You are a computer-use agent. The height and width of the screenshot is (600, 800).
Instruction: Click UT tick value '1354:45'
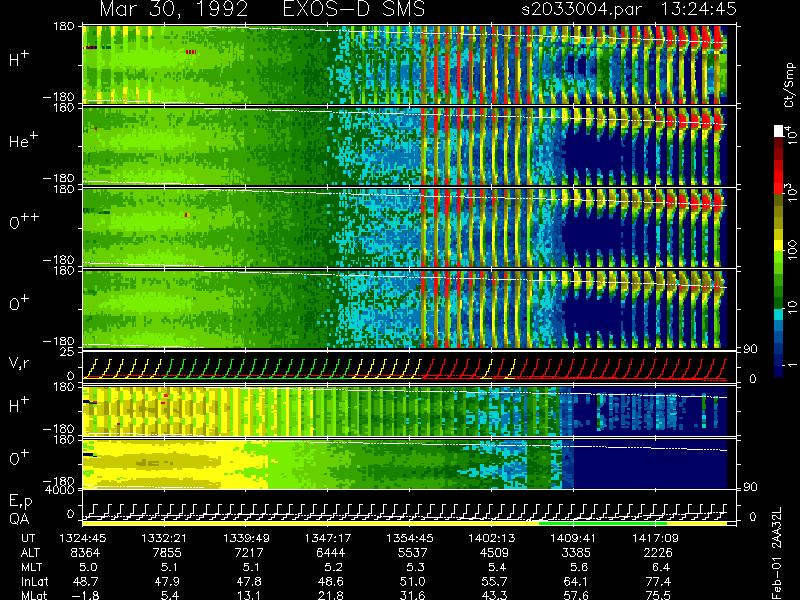[x=410, y=538]
